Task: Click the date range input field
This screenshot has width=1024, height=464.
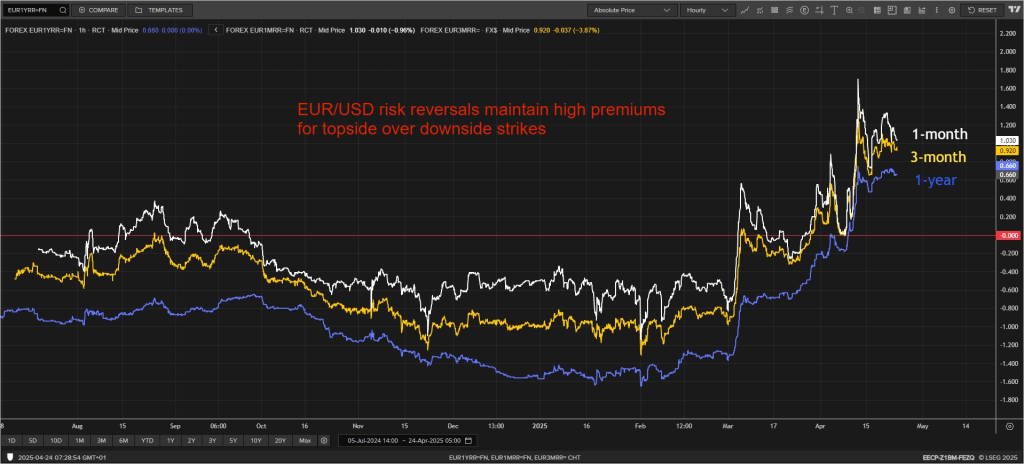Action: [x=405, y=440]
